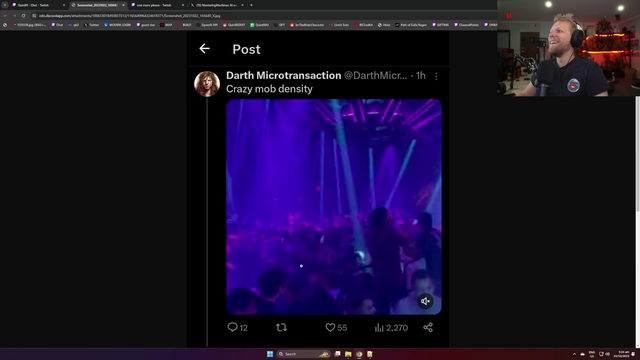Switch to the MasteringMachines X tab
Viewport: 640px width, 360px height.
[x=216, y=5]
